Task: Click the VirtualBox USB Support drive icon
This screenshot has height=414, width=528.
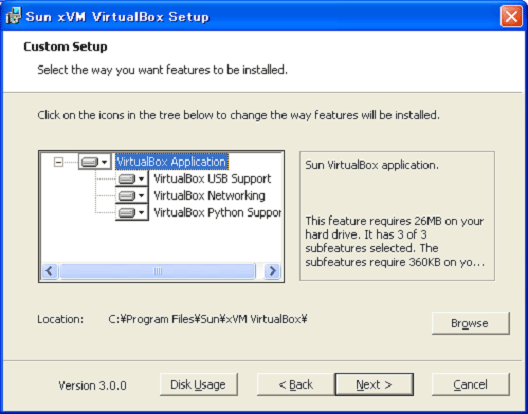Action: pos(127,179)
